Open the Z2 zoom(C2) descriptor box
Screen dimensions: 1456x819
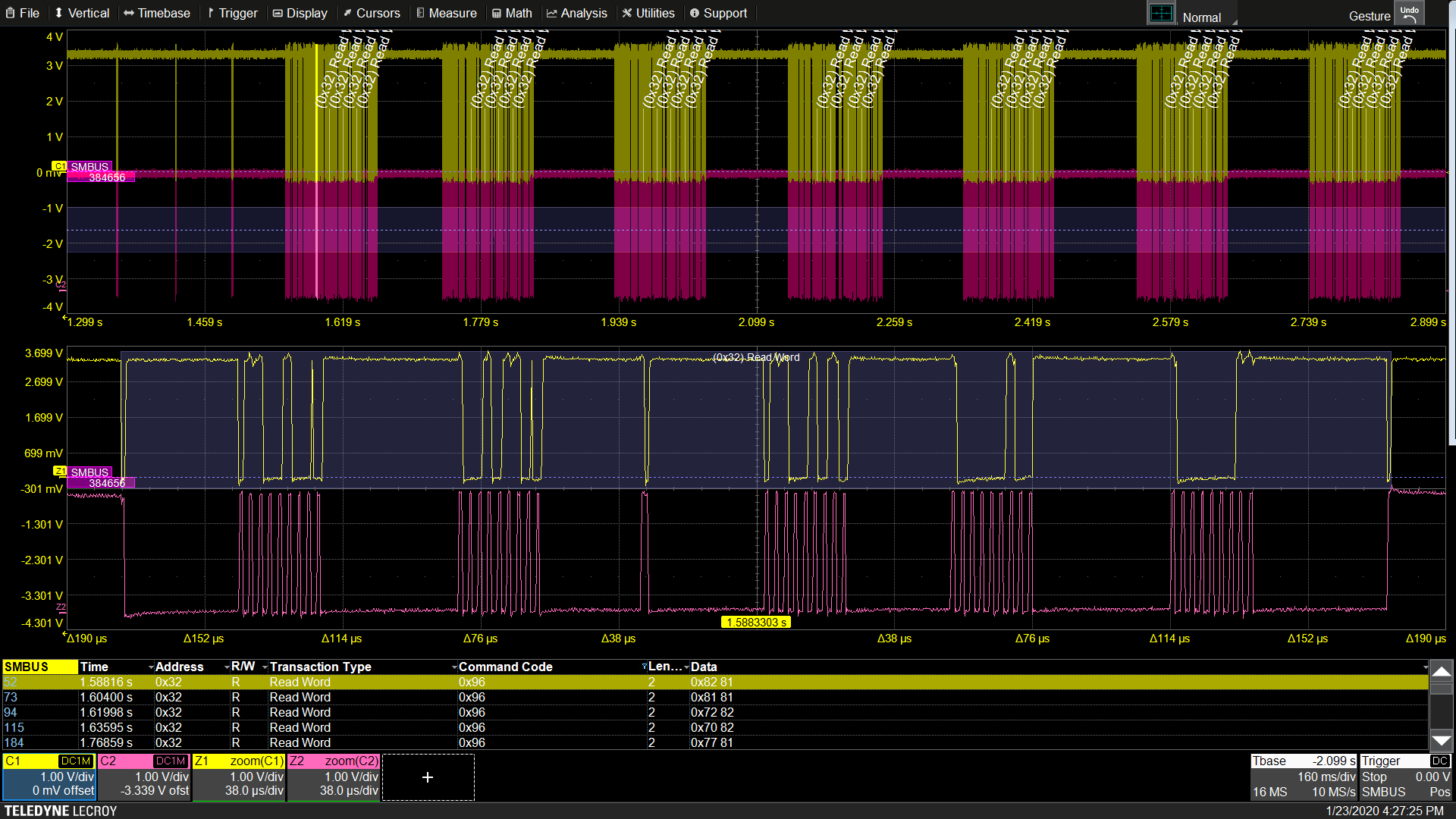pyautogui.click(x=334, y=777)
